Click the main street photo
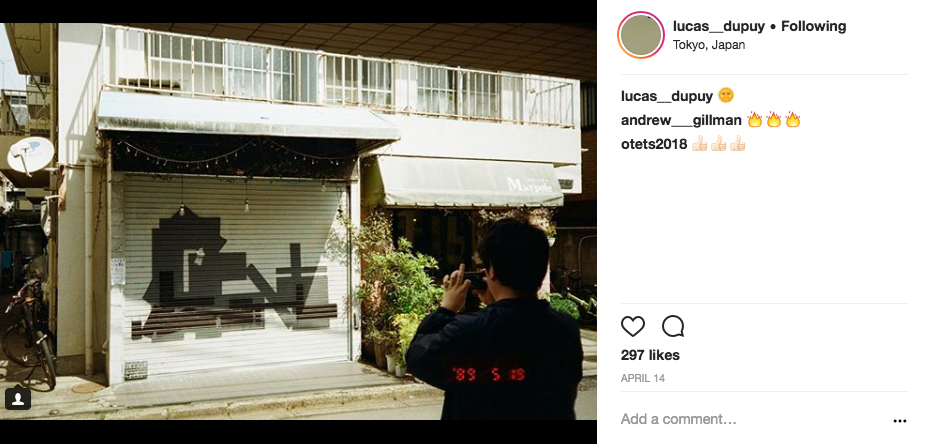This screenshot has width=931, height=444. tap(298, 221)
